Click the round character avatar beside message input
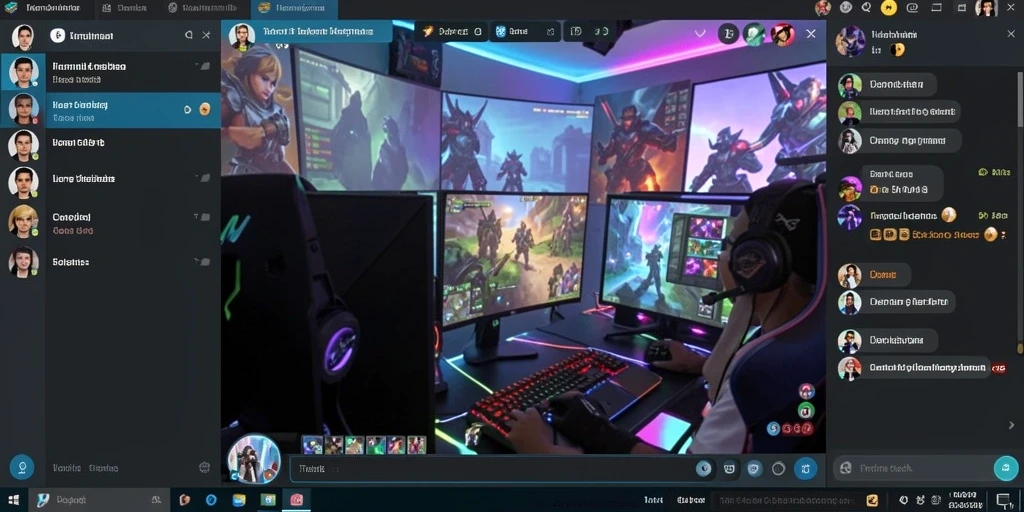The width and height of the screenshot is (1024, 512). [254, 459]
